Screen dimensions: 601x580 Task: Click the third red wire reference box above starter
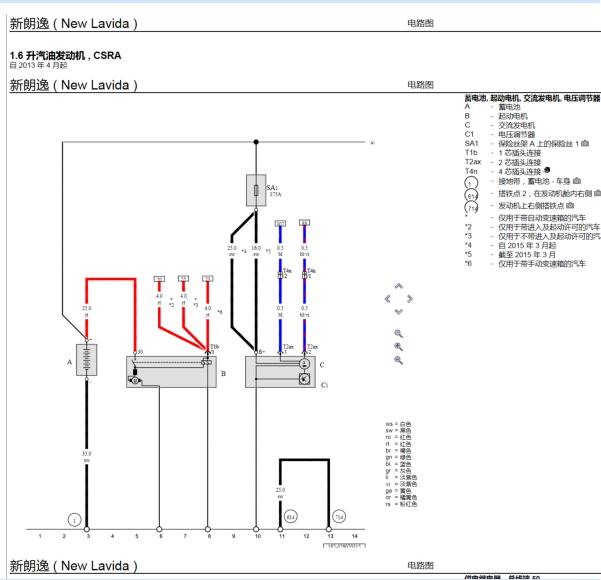tap(208, 279)
